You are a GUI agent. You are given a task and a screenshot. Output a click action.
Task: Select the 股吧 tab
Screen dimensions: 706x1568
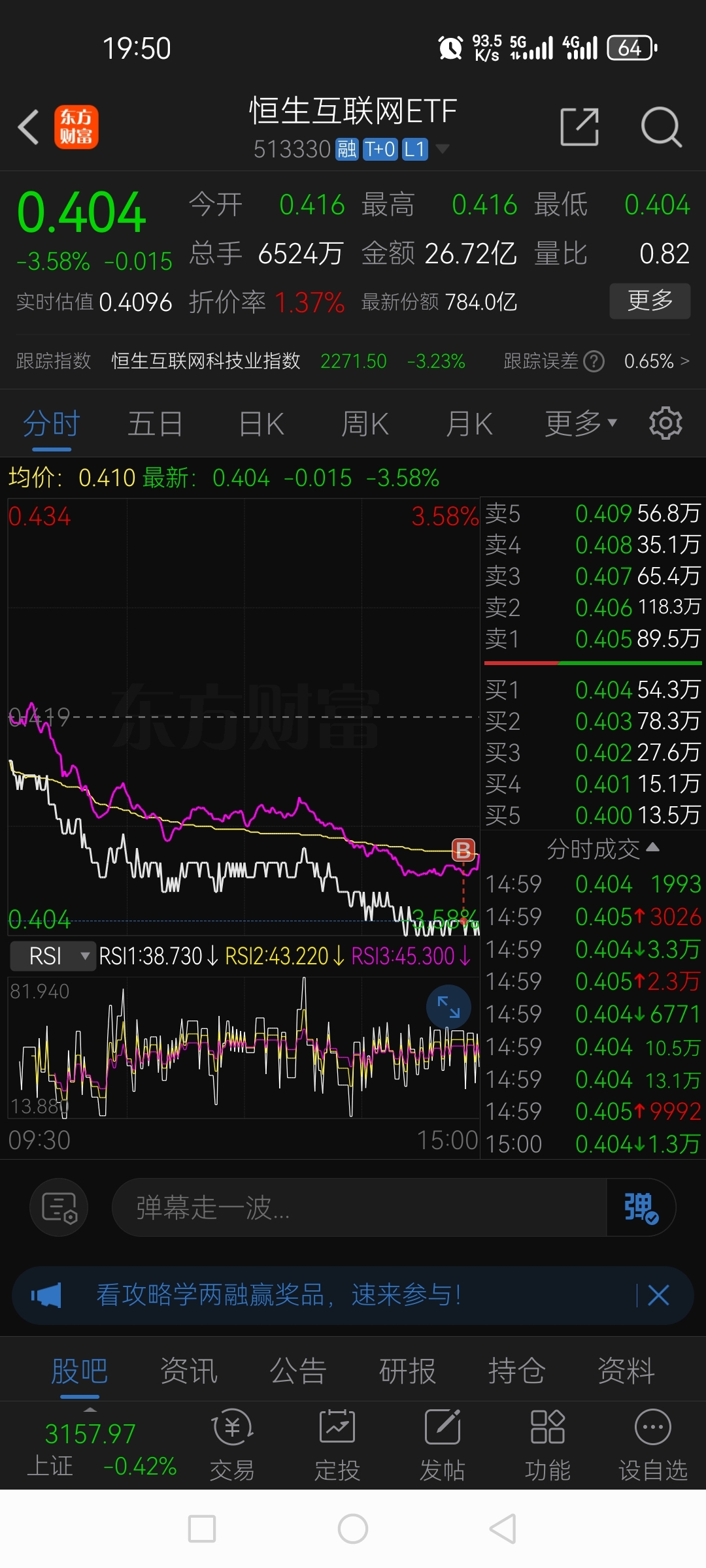(80, 1370)
